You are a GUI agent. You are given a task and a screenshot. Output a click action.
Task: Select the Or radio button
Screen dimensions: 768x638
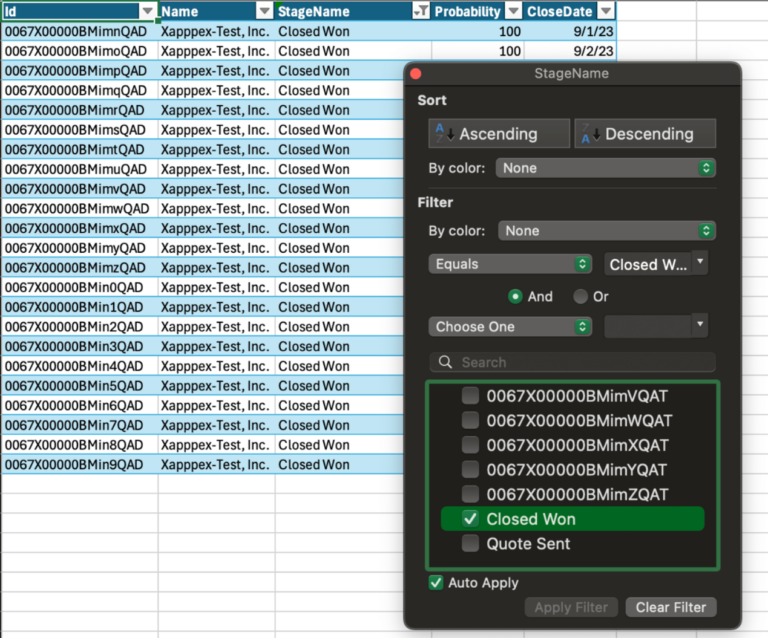coord(580,297)
